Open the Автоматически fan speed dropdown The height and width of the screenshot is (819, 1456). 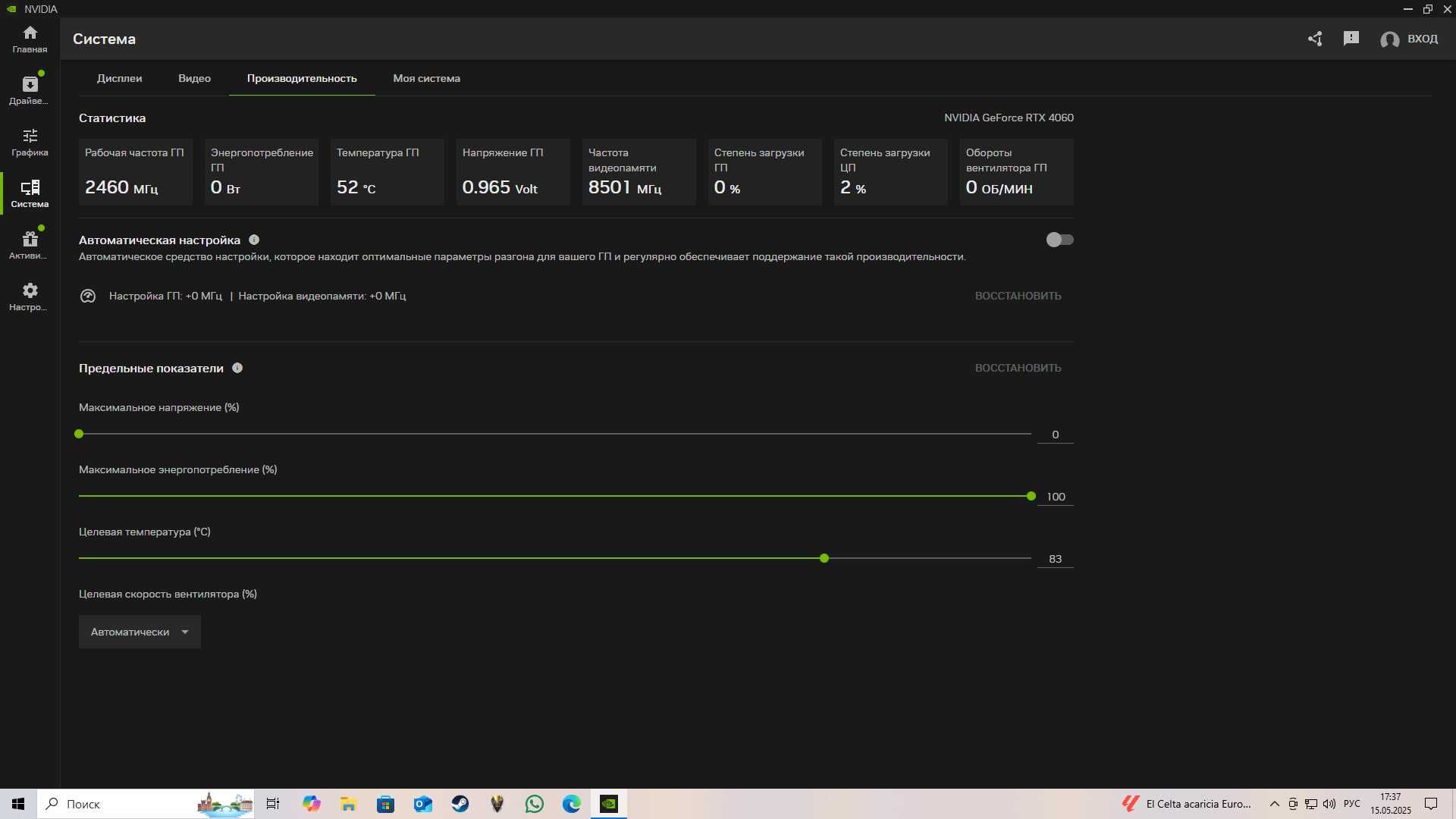click(x=140, y=632)
